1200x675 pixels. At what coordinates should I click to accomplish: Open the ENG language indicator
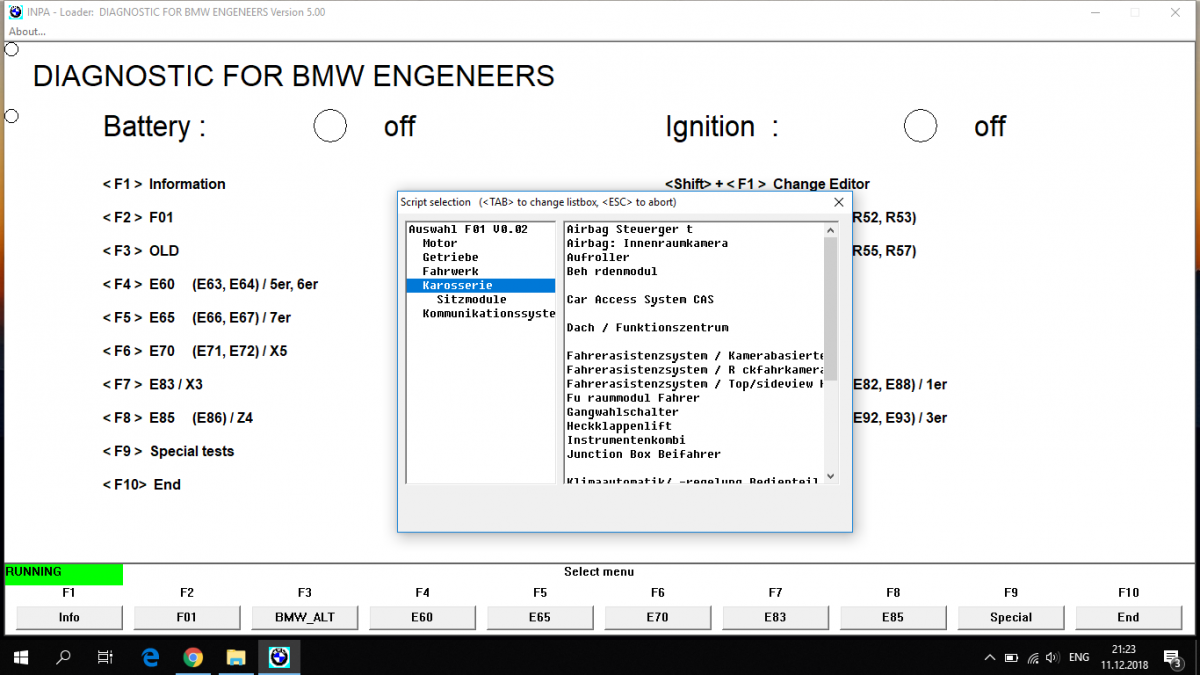[x=1079, y=657]
